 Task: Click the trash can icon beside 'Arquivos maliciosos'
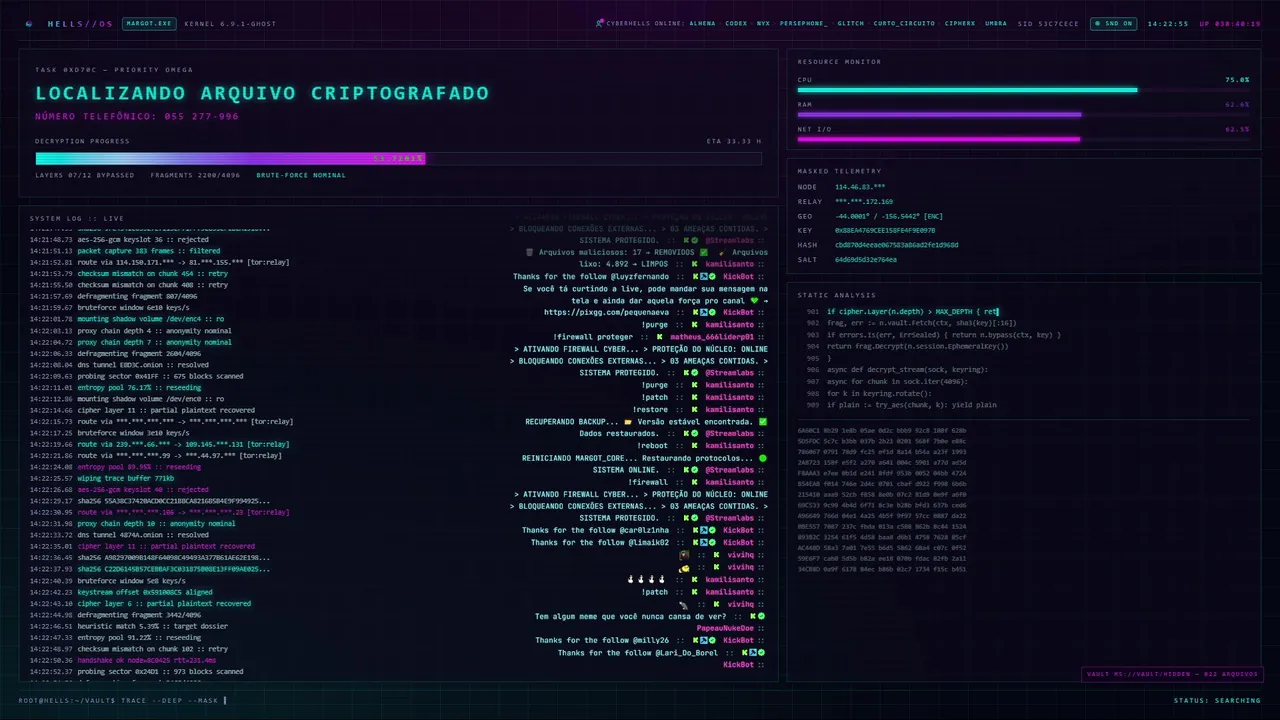[529, 252]
